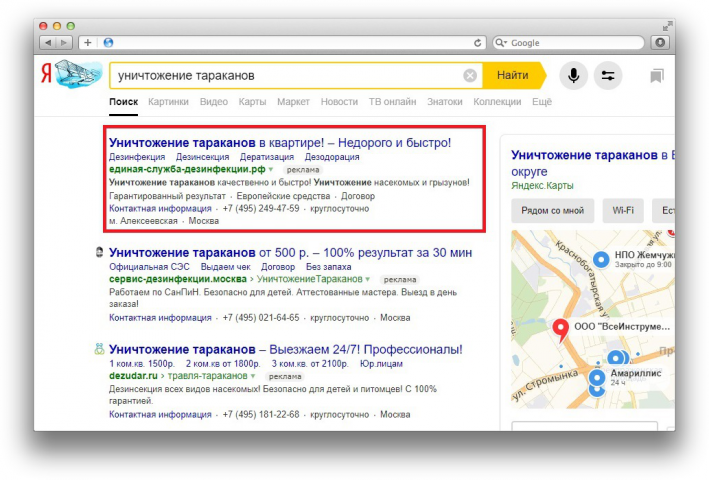
Task: Open the Без запаха sitelink
Action: point(328,267)
